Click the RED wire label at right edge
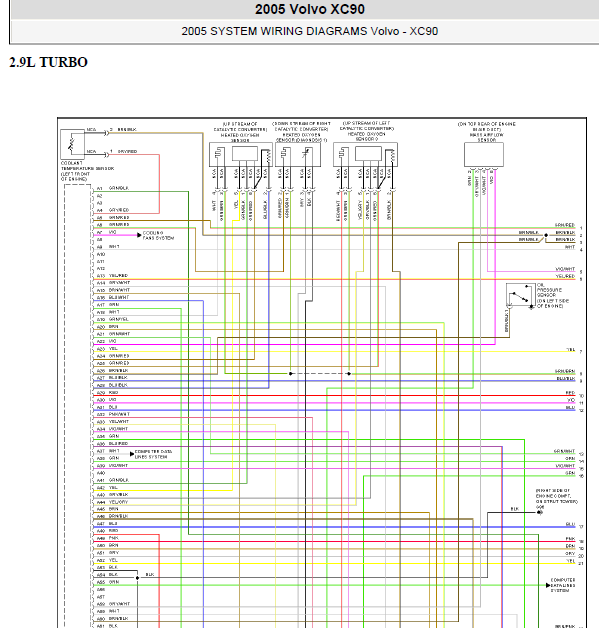 pos(570,393)
